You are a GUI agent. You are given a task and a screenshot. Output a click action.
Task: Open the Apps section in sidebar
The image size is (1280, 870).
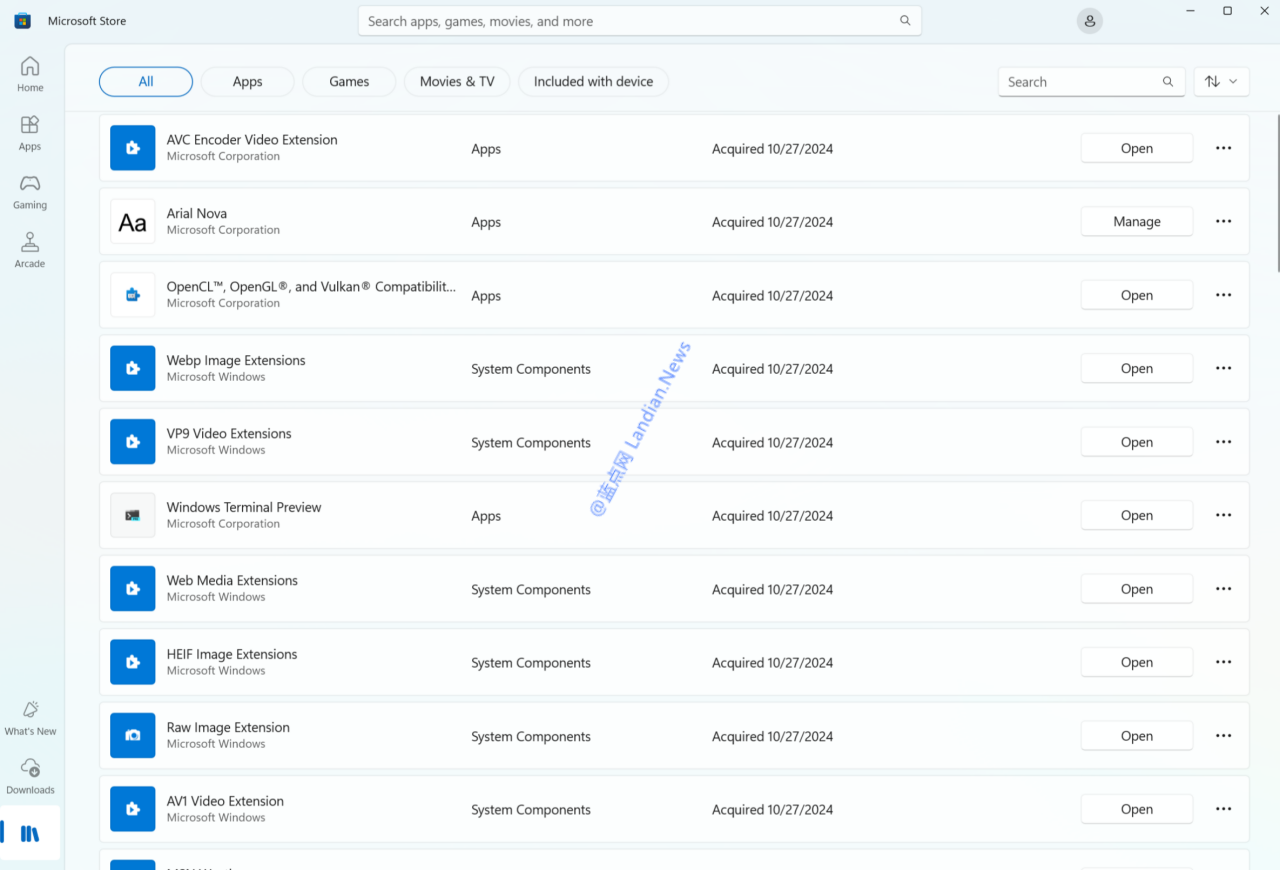30,133
